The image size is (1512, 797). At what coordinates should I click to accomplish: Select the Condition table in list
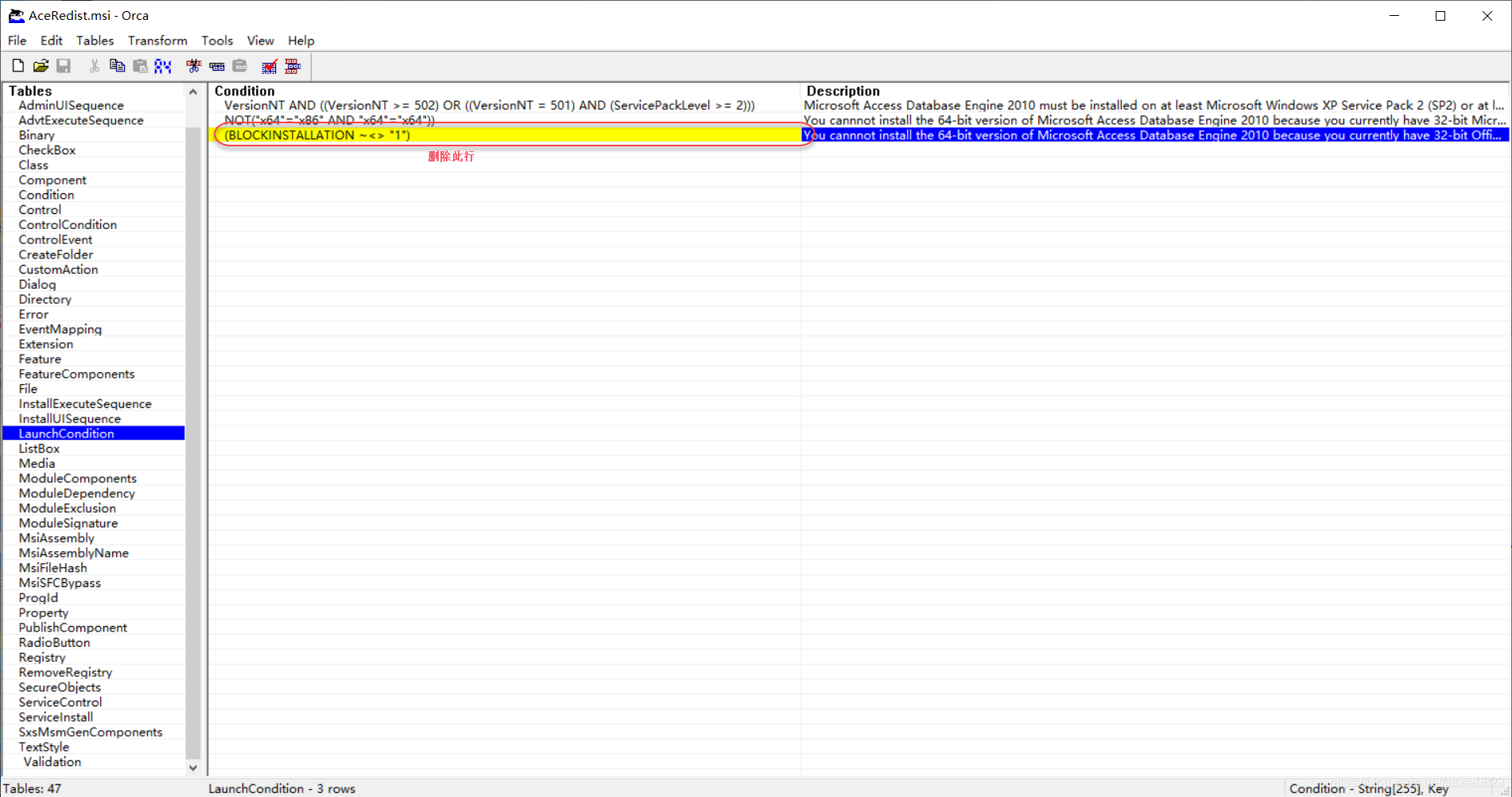tap(46, 195)
